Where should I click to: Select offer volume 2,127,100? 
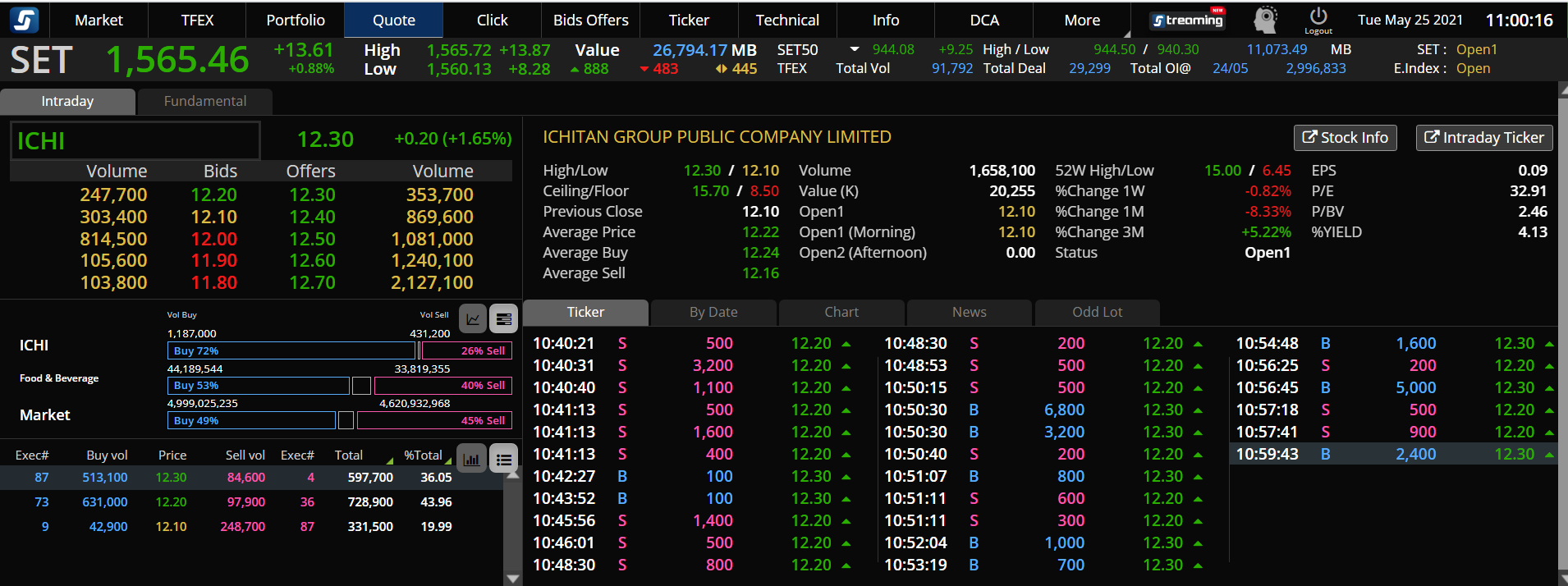tap(432, 282)
